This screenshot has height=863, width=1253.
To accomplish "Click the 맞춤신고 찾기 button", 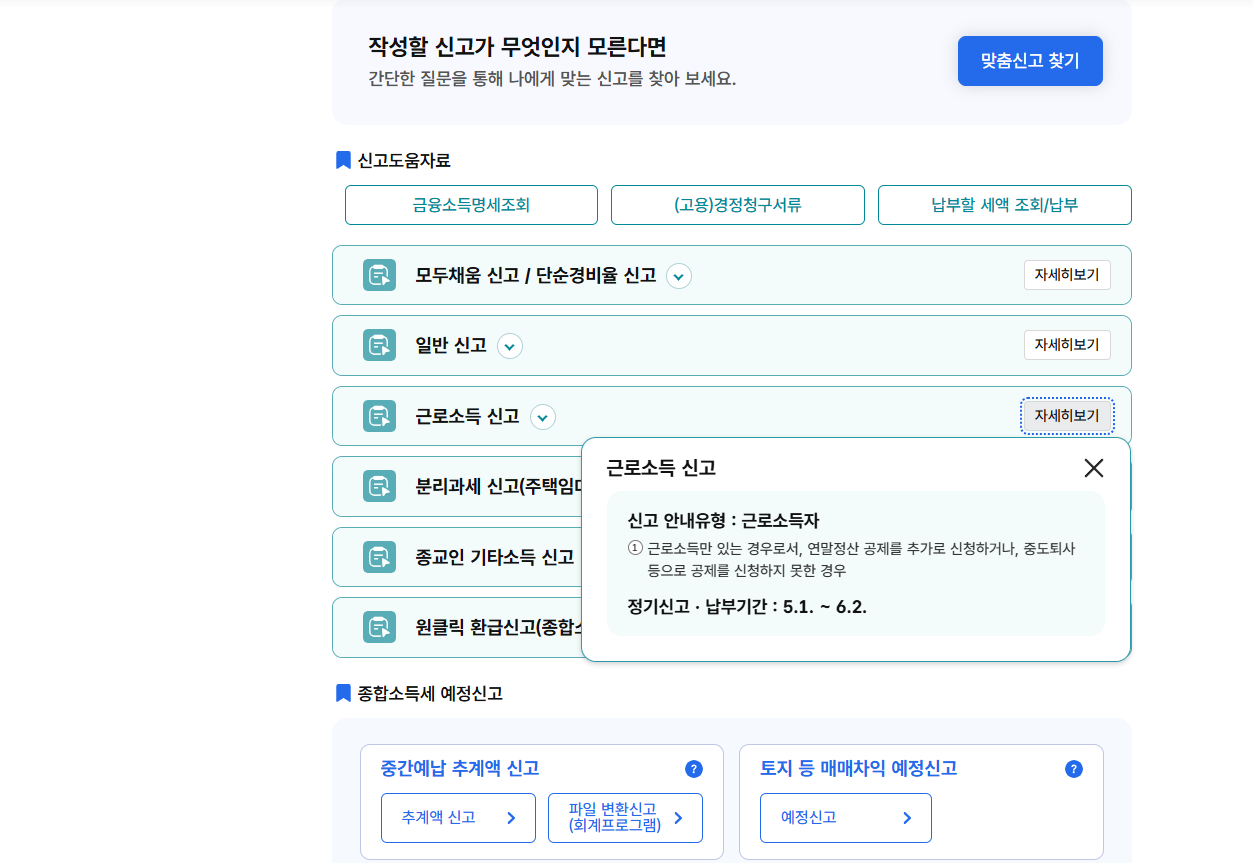I will (1030, 61).
